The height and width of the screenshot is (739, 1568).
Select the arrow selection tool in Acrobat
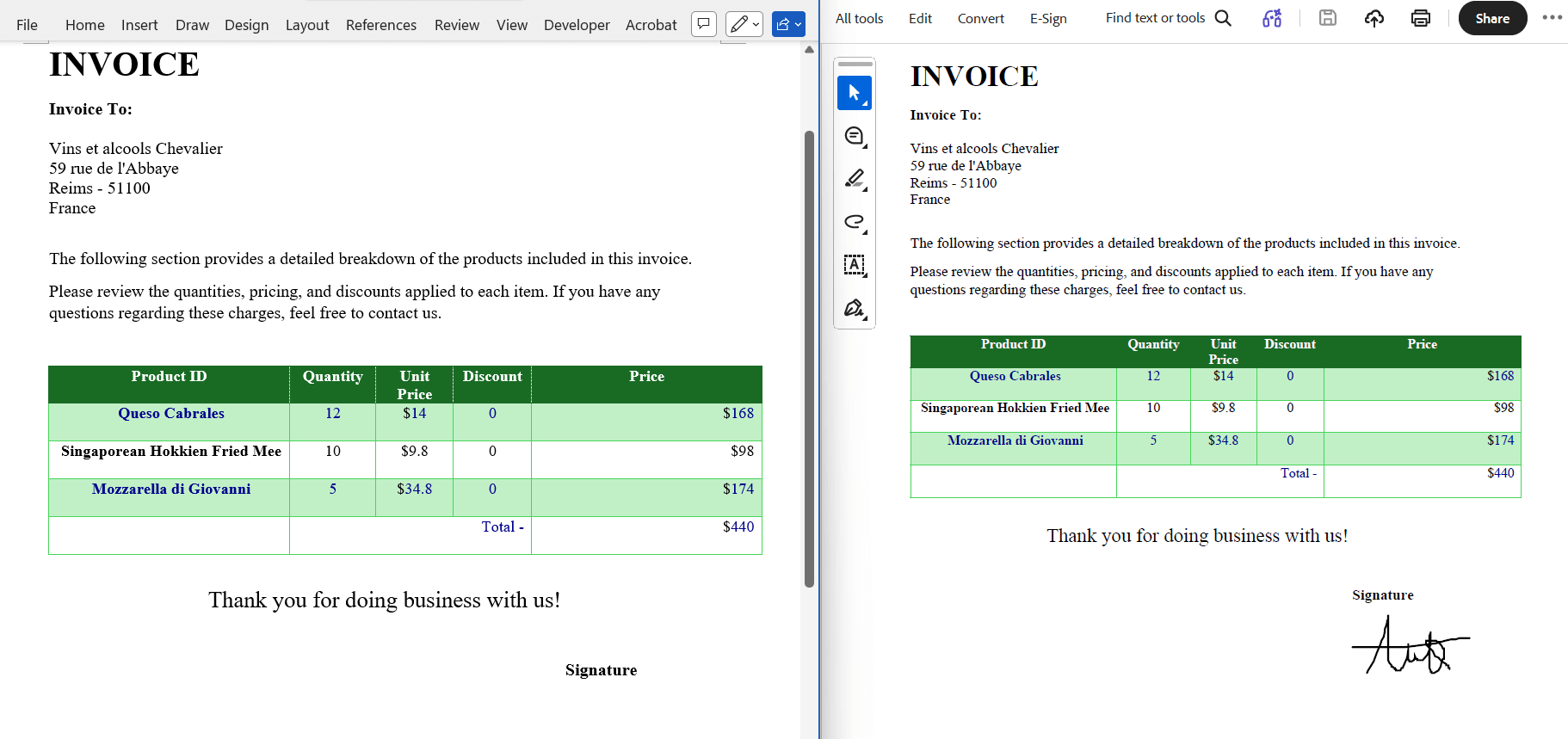coord(854,93)
